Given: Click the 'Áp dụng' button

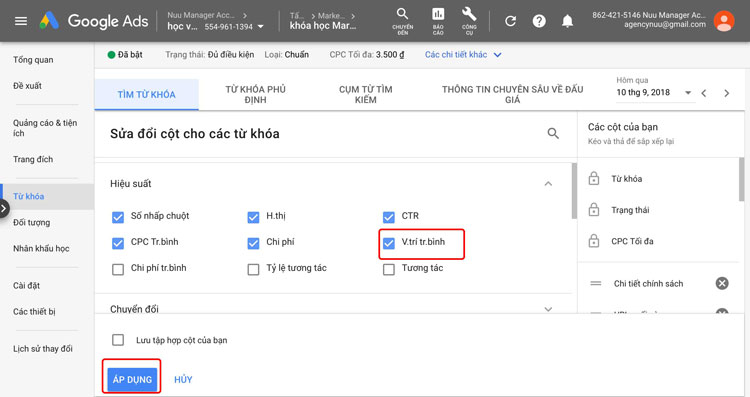Looking at the screenshot, I should pos(132,379).
